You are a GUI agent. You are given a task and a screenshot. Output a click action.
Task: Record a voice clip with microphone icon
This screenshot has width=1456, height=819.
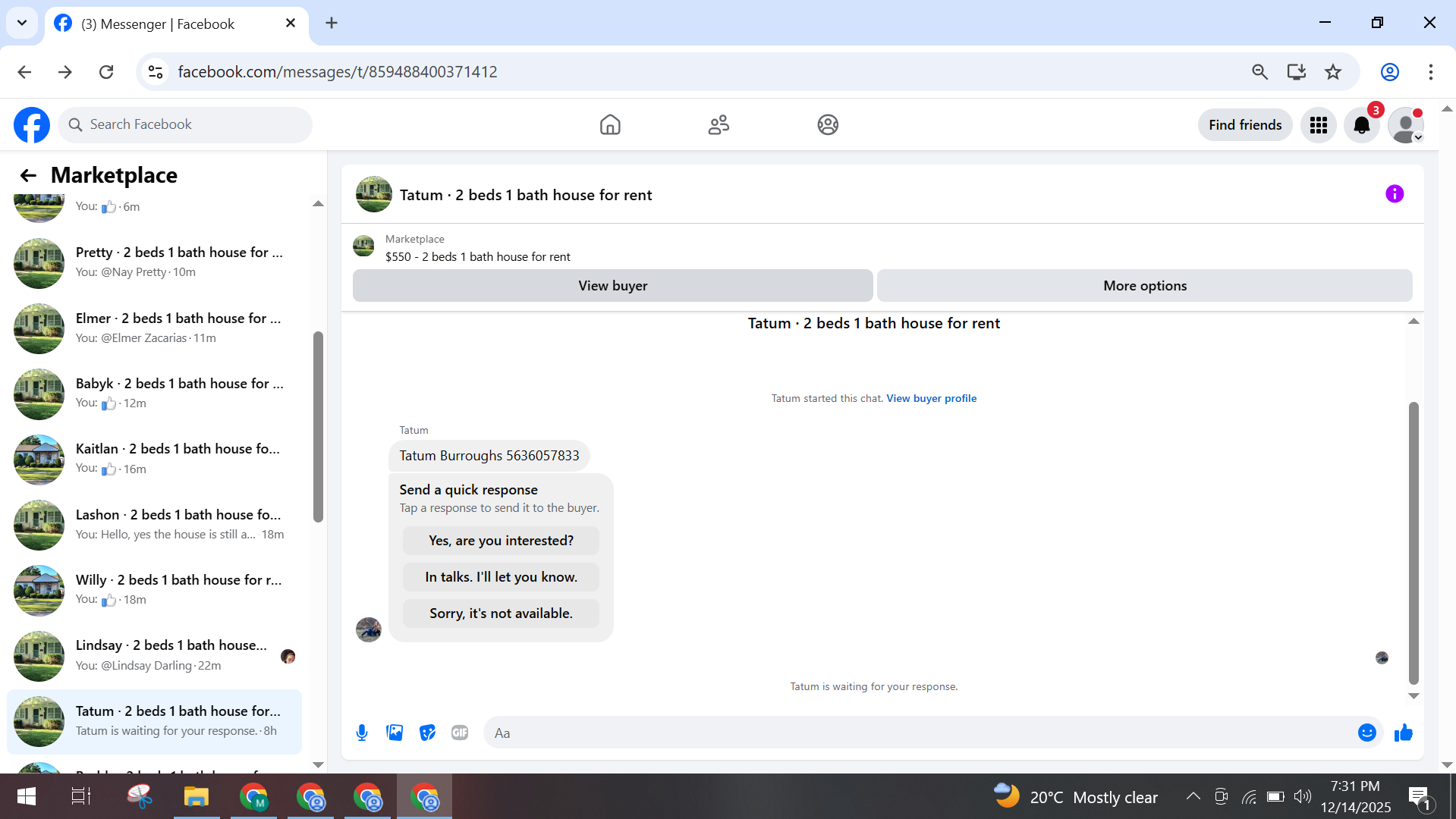[362, 733]
